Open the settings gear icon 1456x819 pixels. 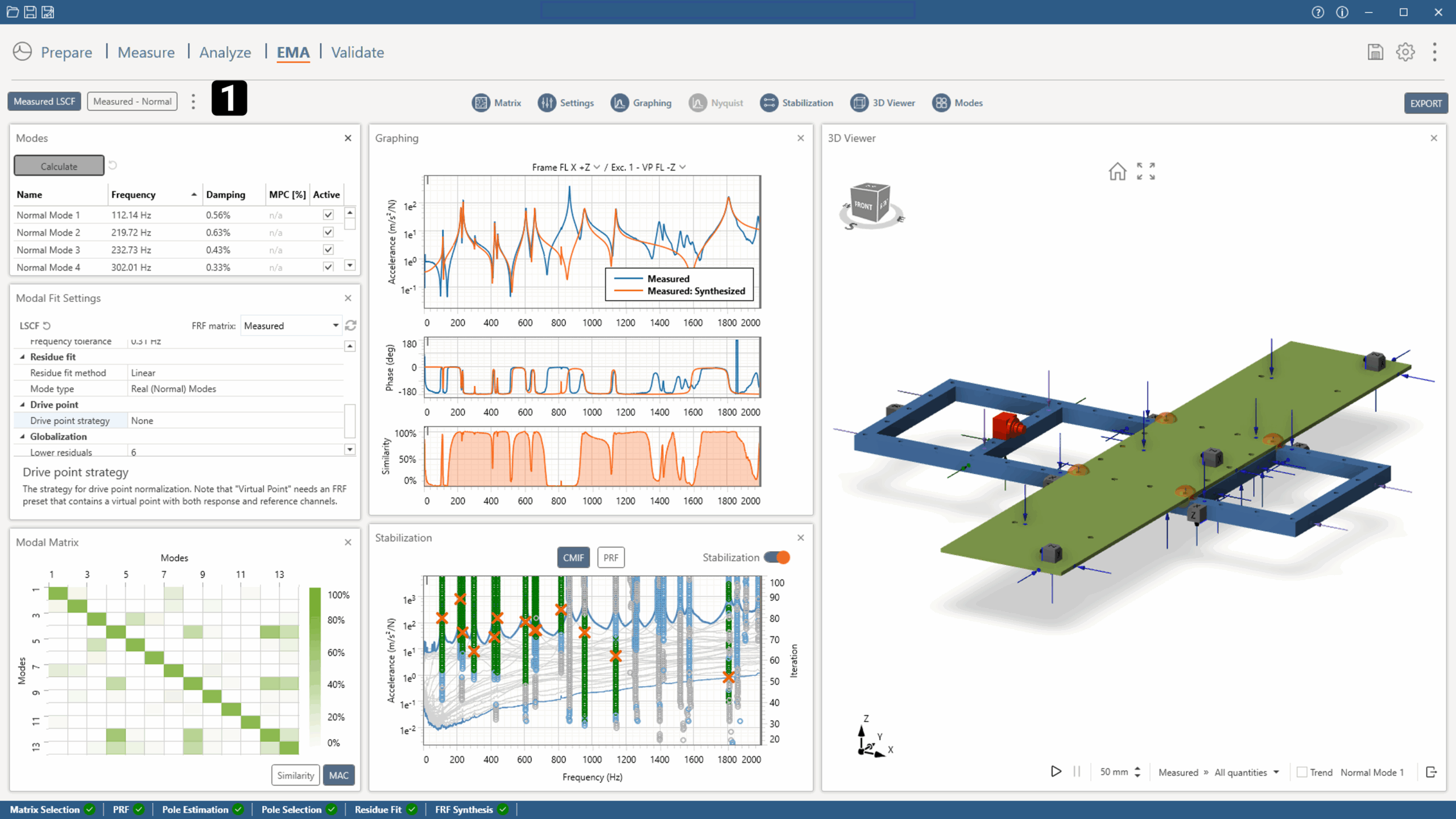[1405, 52]
